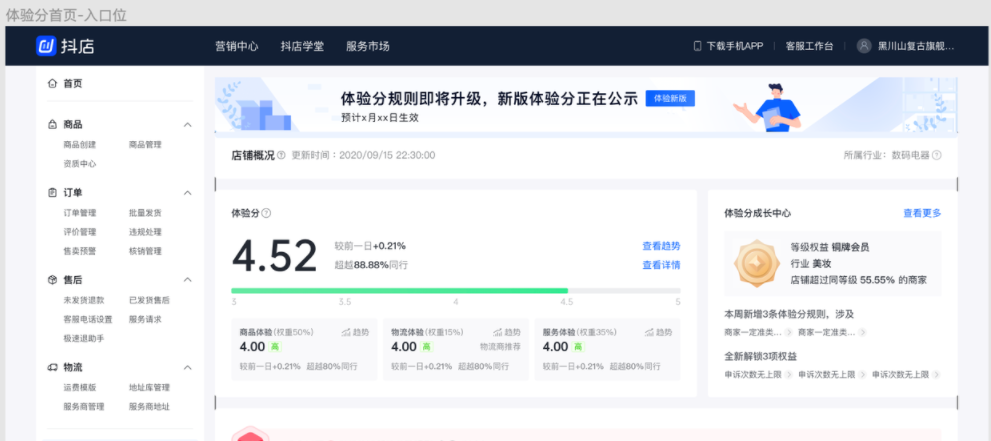Open 商品创建 in sidebar
The image size is (991, 441).
tap(80, 144)
